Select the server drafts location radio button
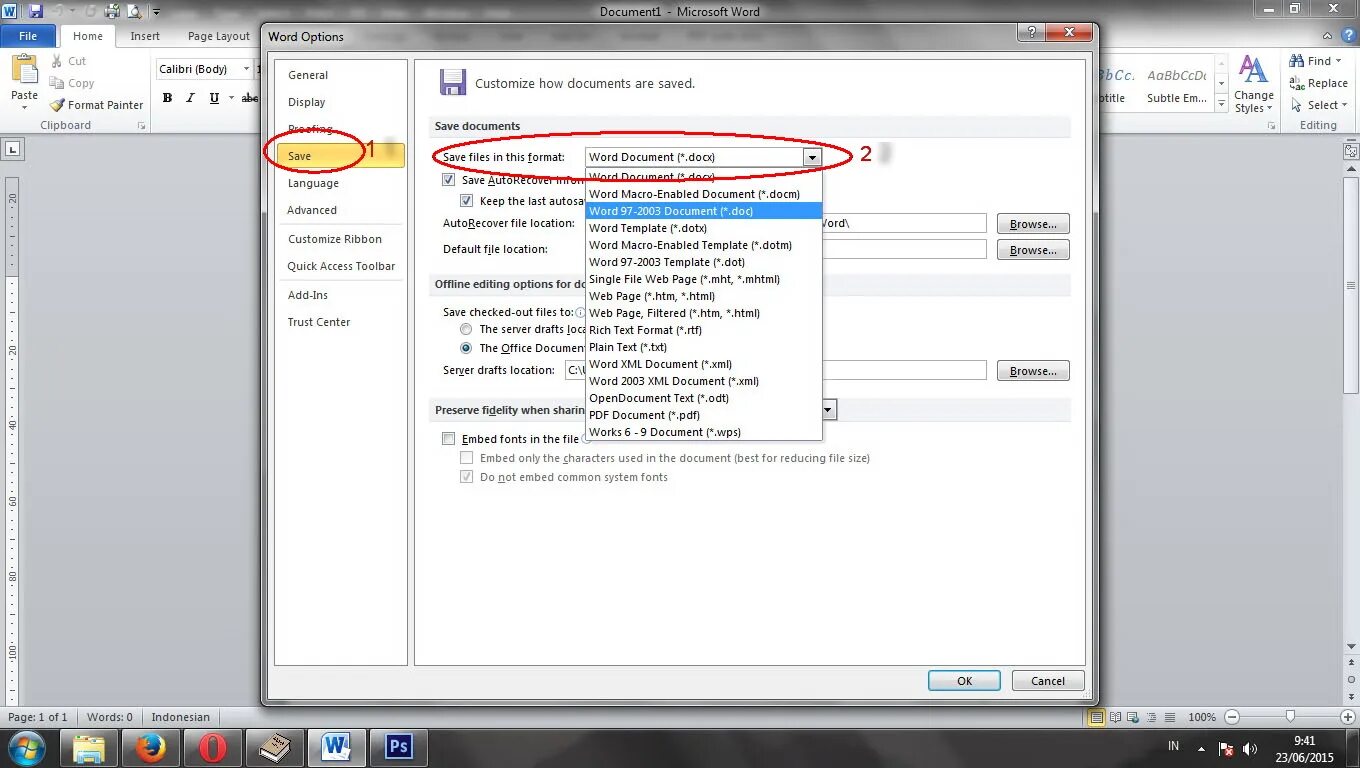The image size is (1360, 768). pos(466,329)
